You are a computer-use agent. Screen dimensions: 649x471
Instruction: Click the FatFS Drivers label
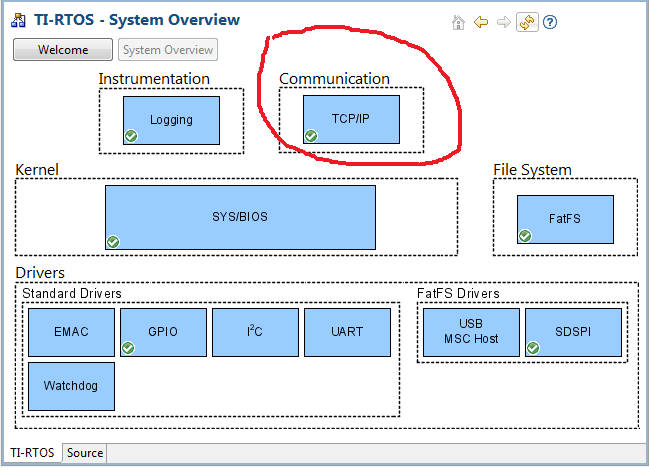pos(458,293)
